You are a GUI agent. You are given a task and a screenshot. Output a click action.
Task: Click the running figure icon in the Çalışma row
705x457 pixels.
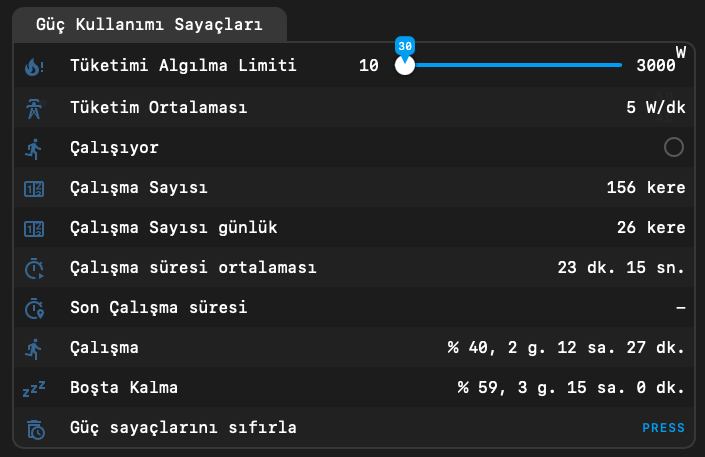[x=34, y=349]
